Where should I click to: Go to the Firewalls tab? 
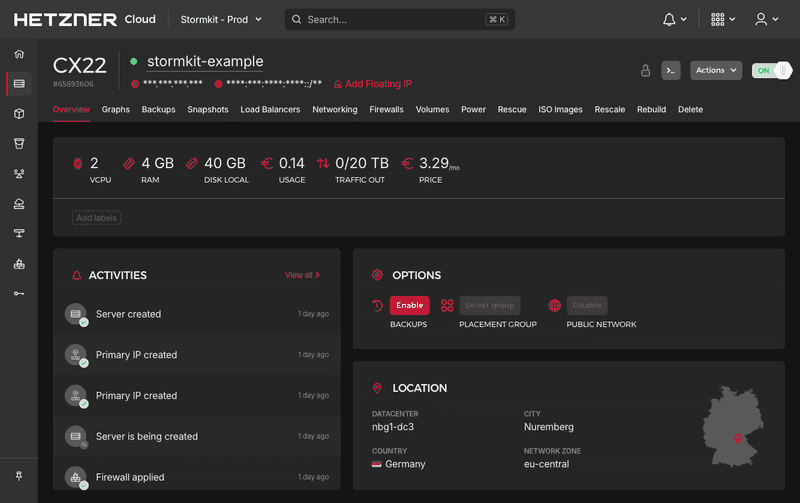(x=386, y=110)
